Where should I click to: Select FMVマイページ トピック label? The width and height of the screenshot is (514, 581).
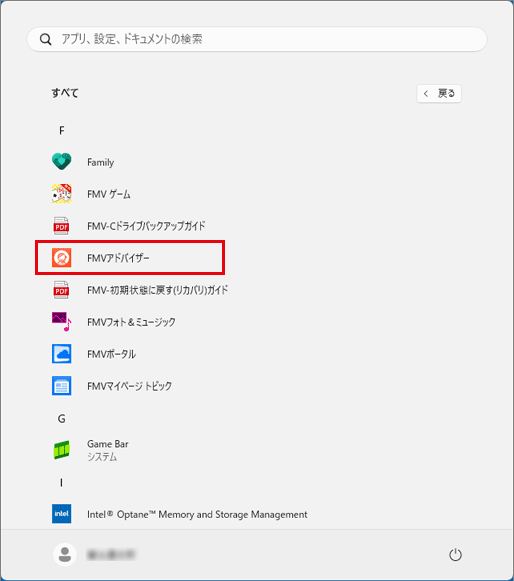tap(130, 386)
